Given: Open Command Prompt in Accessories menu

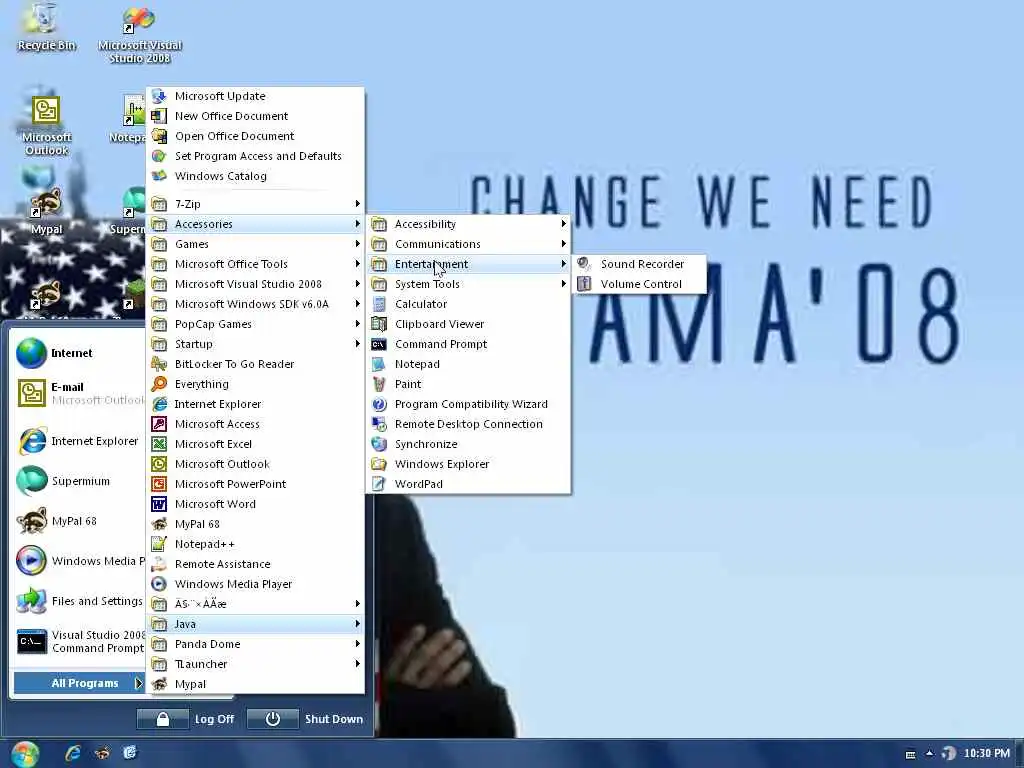Looking at the screenshot, I should 468,344.
